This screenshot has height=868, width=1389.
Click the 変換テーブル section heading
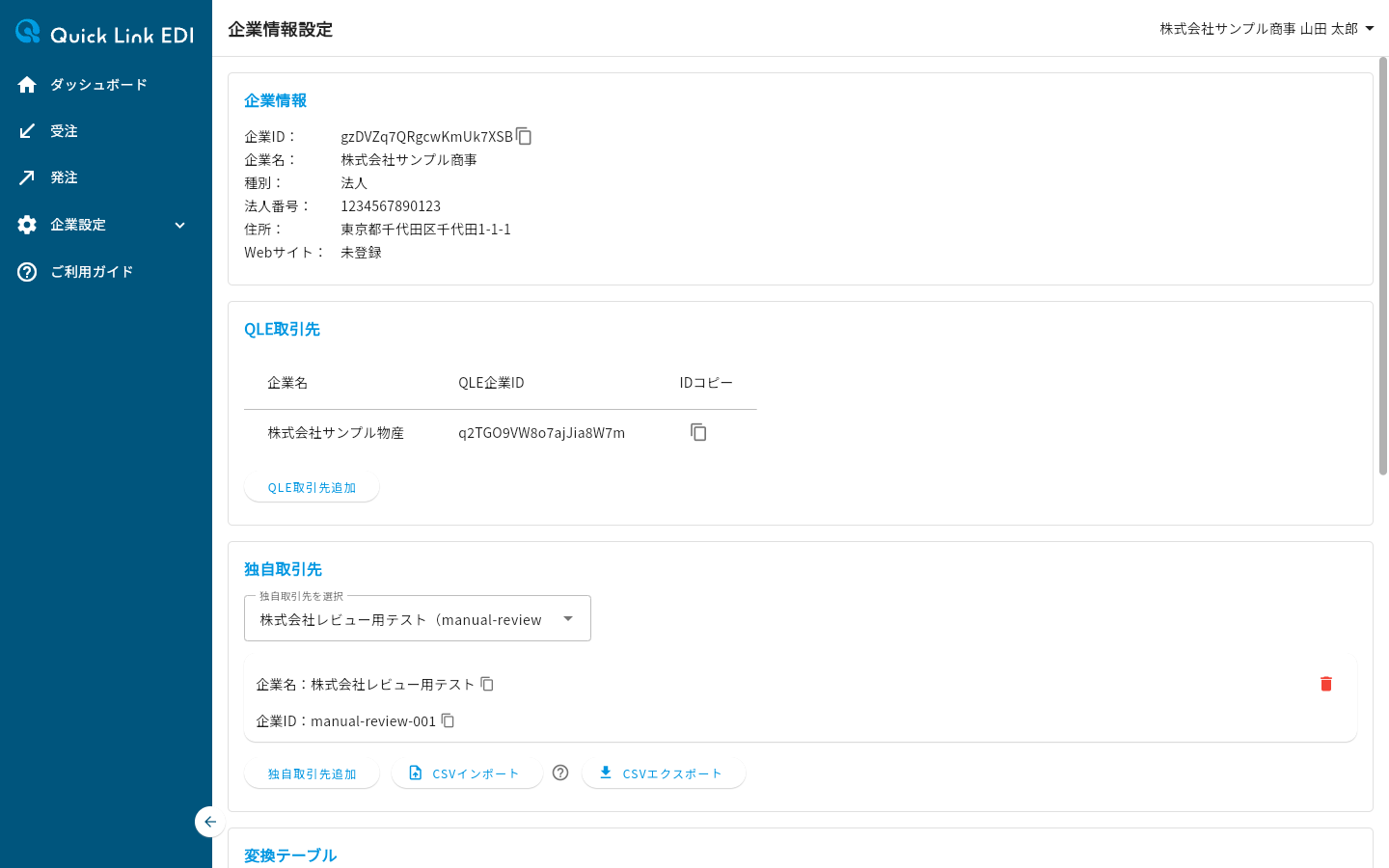tap(290, 855)
